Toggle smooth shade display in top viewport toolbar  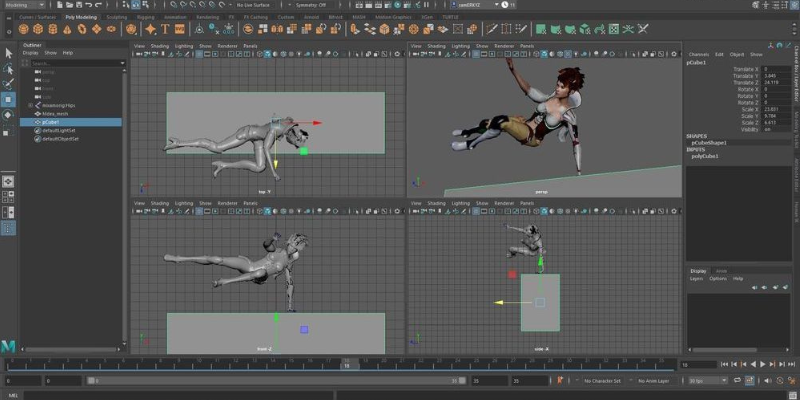tap(267, 54)
